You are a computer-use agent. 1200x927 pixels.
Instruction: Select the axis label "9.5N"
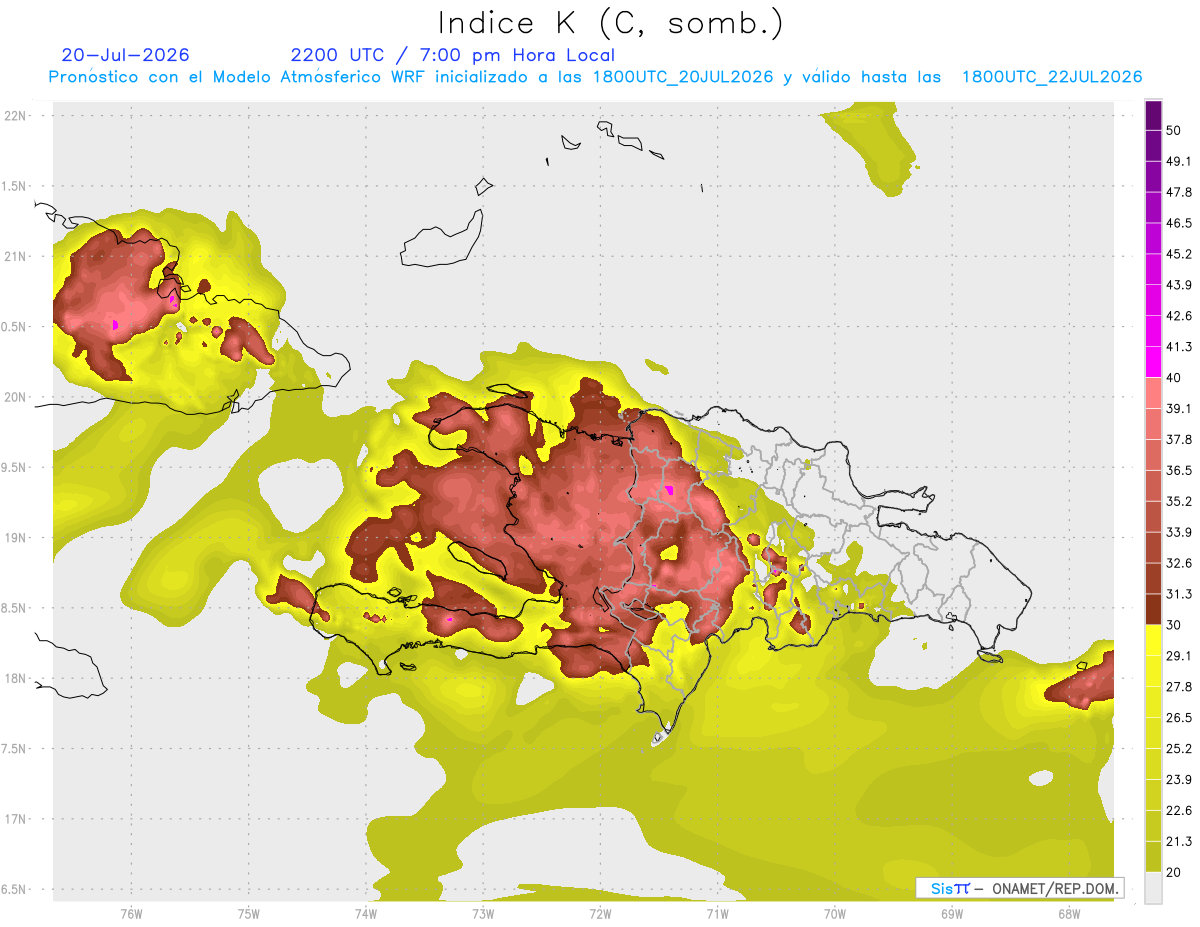coord(15,467)
